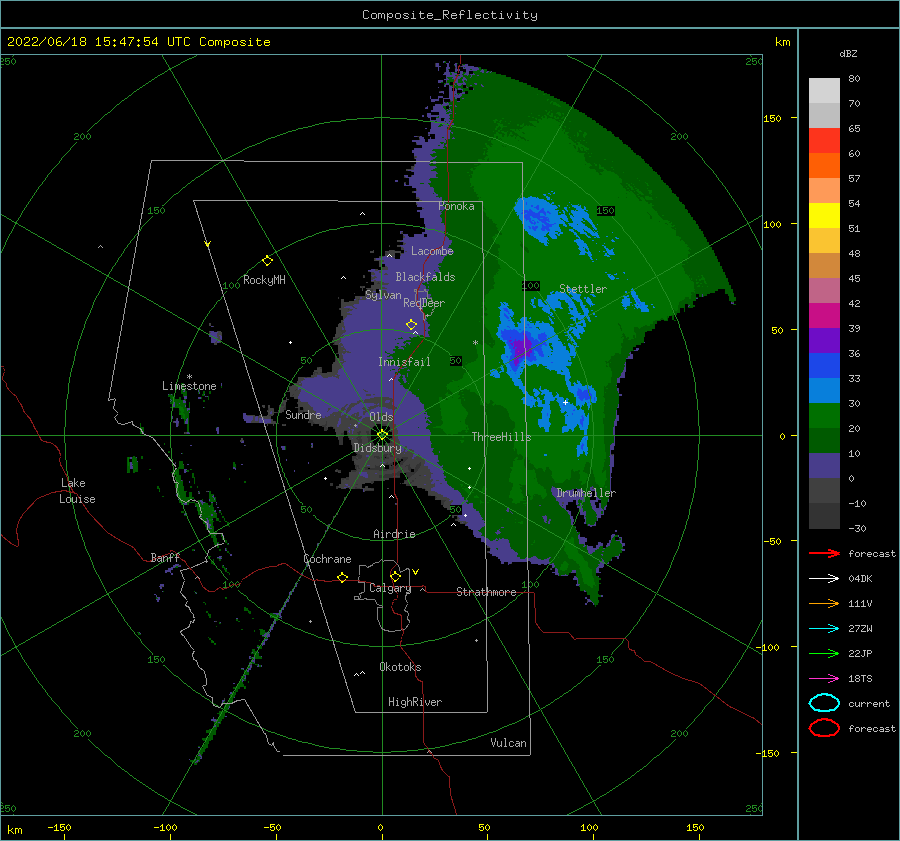The height and width of the screenshot is (841, 900).
Task: Click the orange 111V arrow icon
Action: (x=824, y=603)
